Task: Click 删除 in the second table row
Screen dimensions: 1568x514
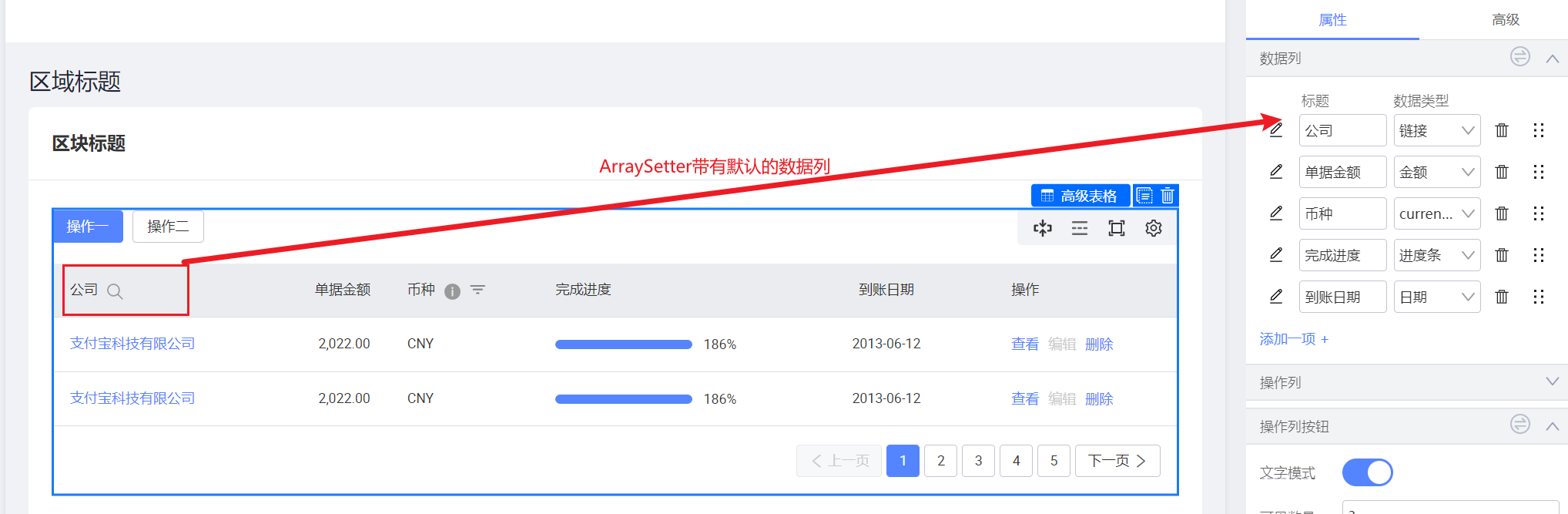Action: tap(1099, 399)
